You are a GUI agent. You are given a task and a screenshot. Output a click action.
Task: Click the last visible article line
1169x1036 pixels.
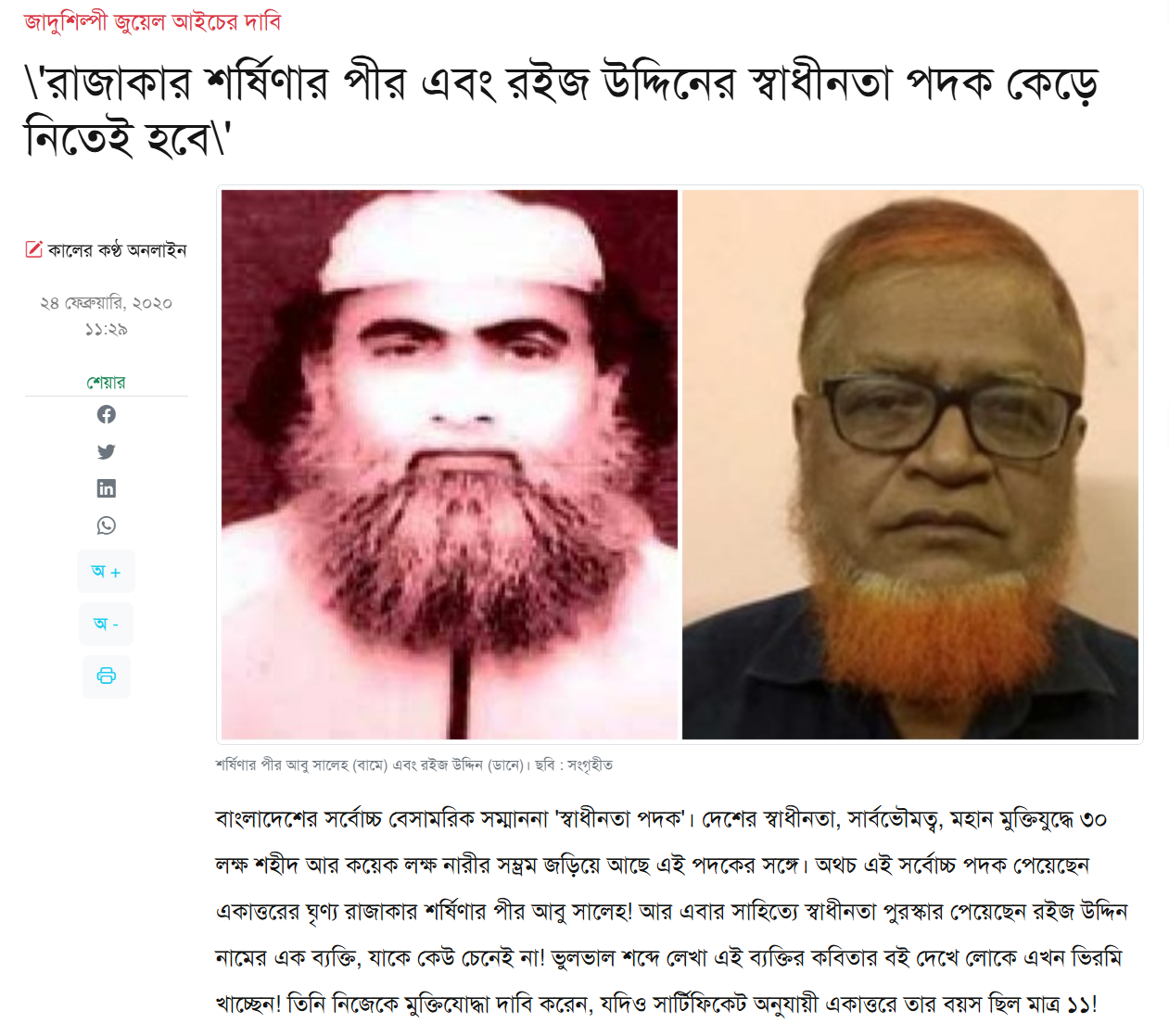[656, 1004]
